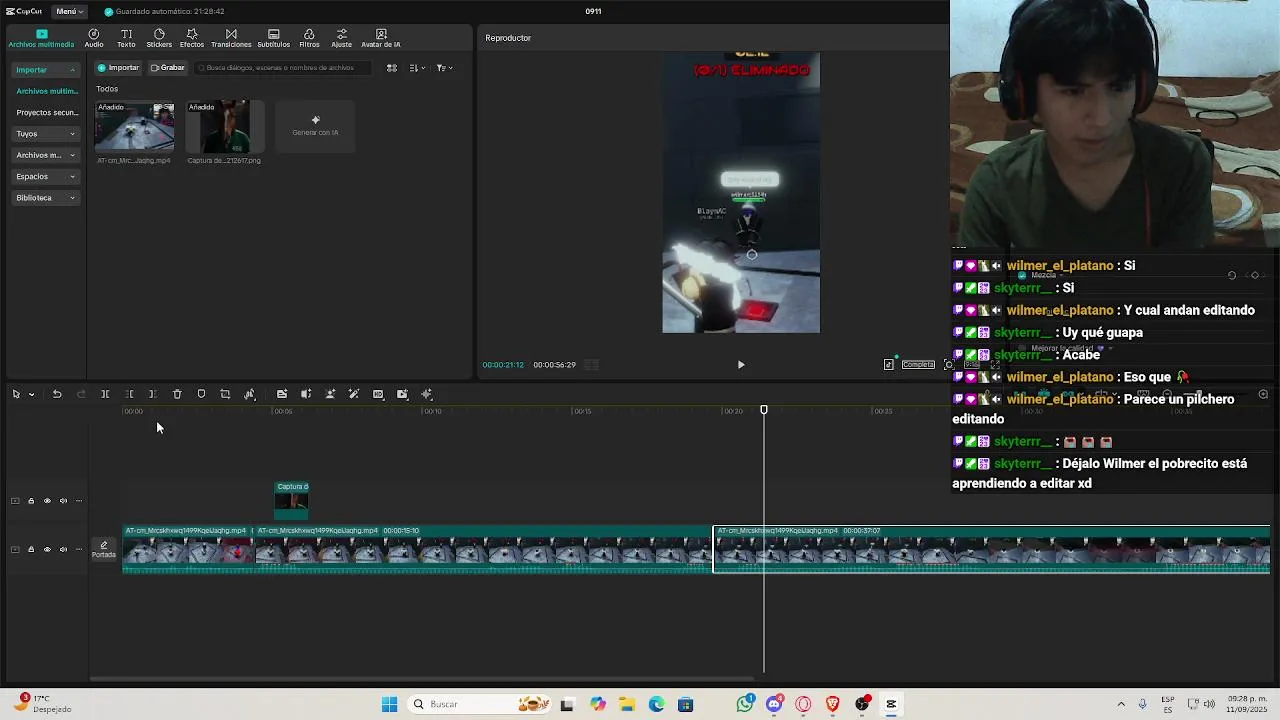
Task: Open the Filtros panel
Action: click(x=309, y=38)
